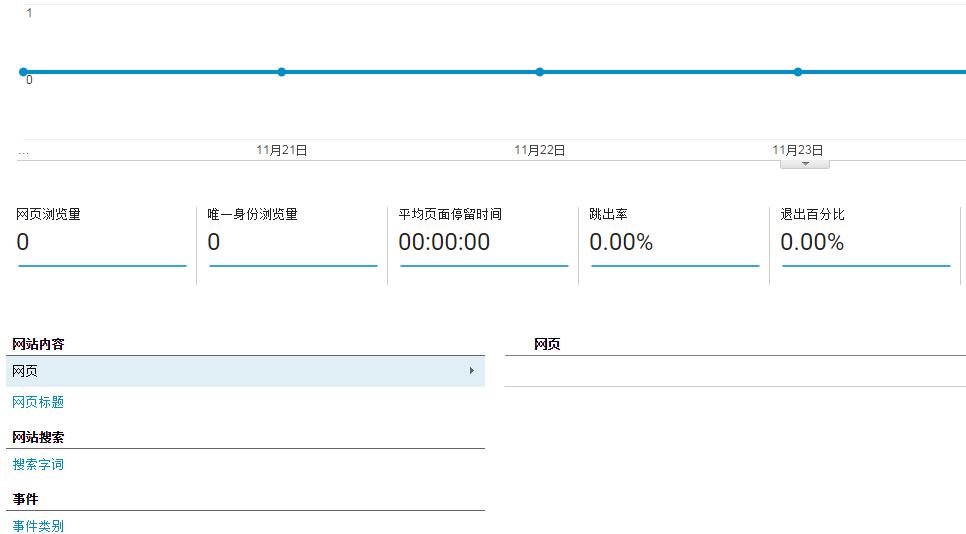Select the 退出百分比 metric tile
Viewport: 966px width, 534px height.
click(x=866, y=238)
